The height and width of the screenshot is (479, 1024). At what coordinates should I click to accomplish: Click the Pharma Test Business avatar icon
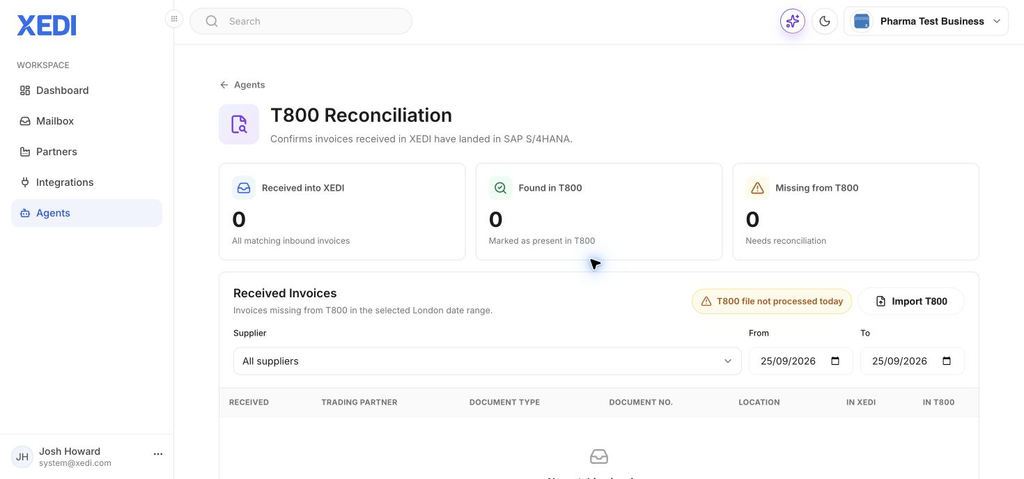[862, 22]
